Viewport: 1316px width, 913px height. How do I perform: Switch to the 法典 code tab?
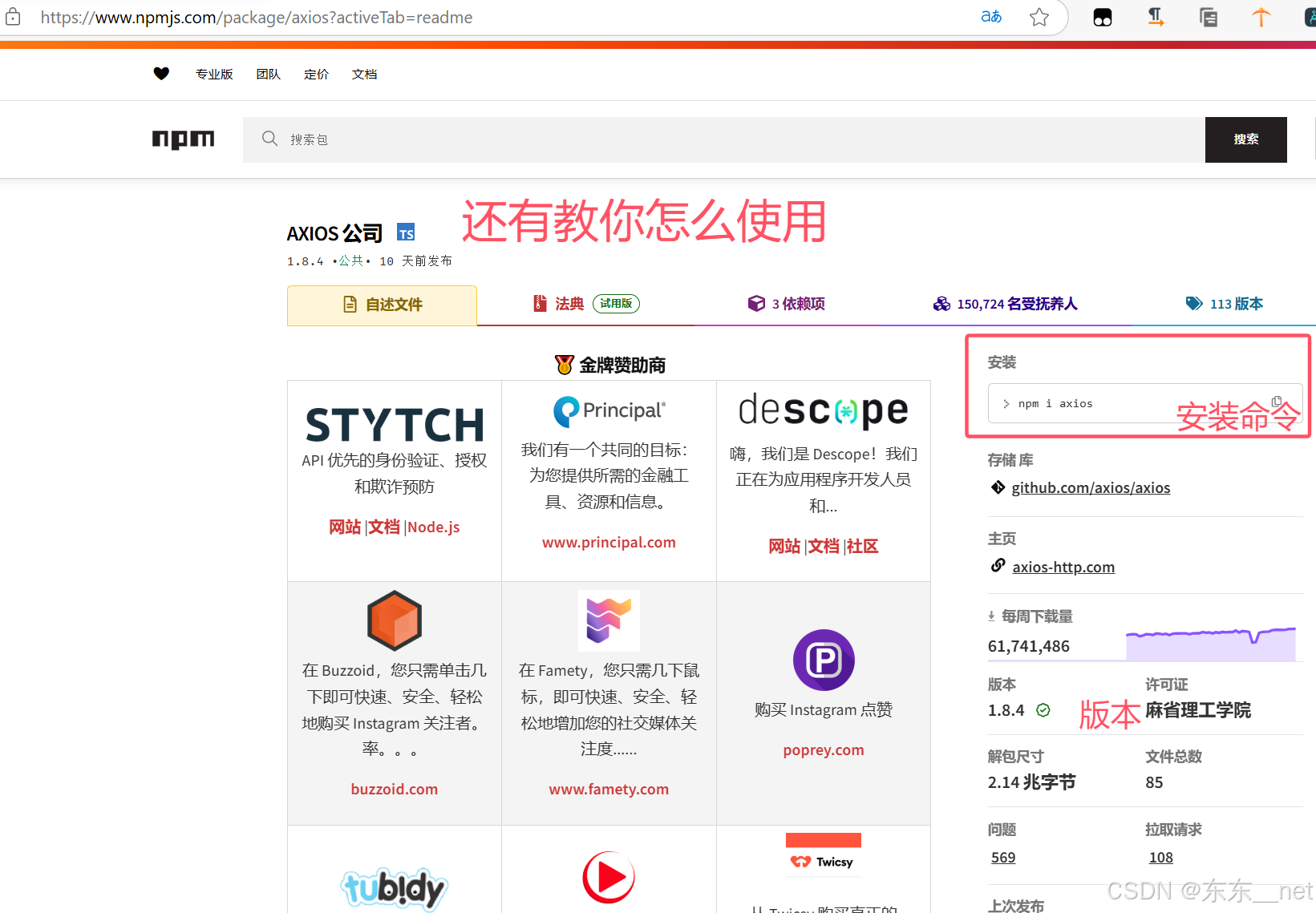coord(586,304)
